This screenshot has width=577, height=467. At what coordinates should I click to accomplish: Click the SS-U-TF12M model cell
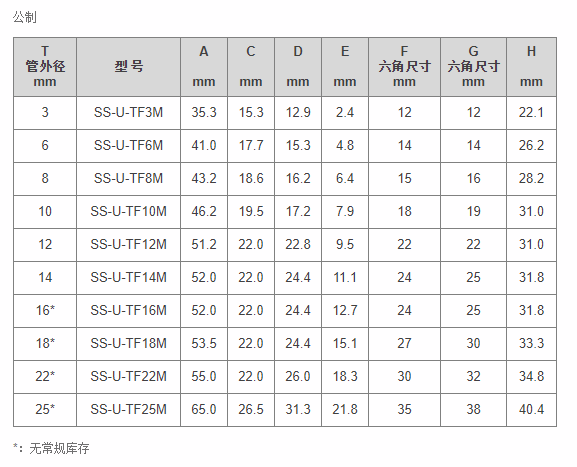(x=128, y=245)
